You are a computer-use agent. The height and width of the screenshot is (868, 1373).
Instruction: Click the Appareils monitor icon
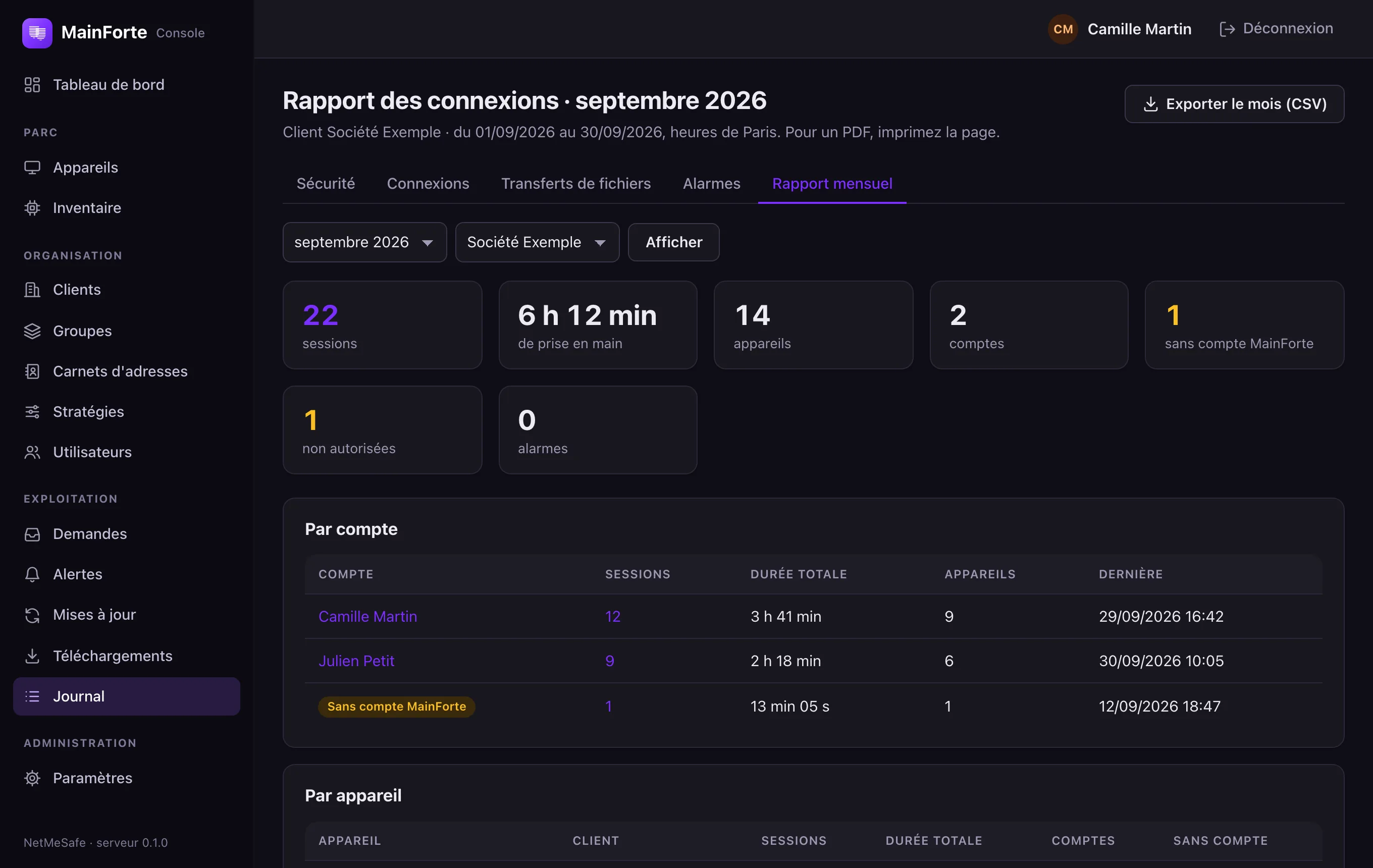(32, 167)
